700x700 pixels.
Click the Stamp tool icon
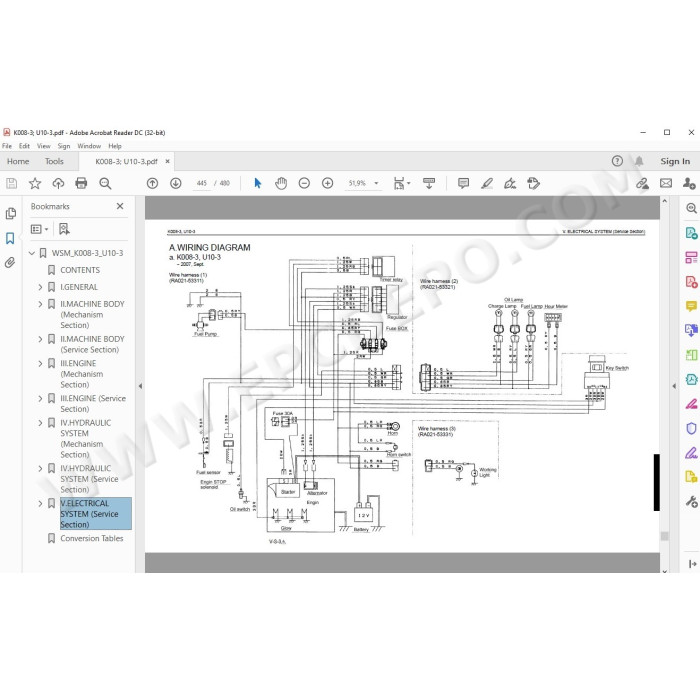pos(533,183)
